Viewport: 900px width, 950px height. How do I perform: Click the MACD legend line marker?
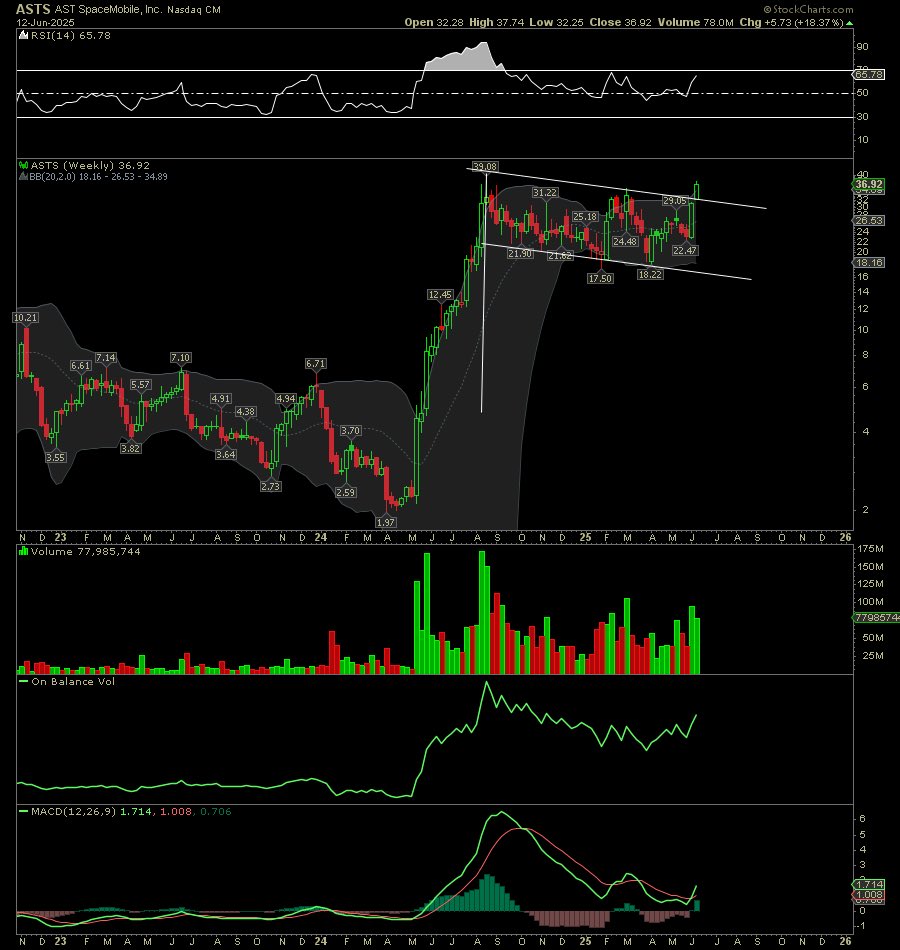[x=24, y=812]
